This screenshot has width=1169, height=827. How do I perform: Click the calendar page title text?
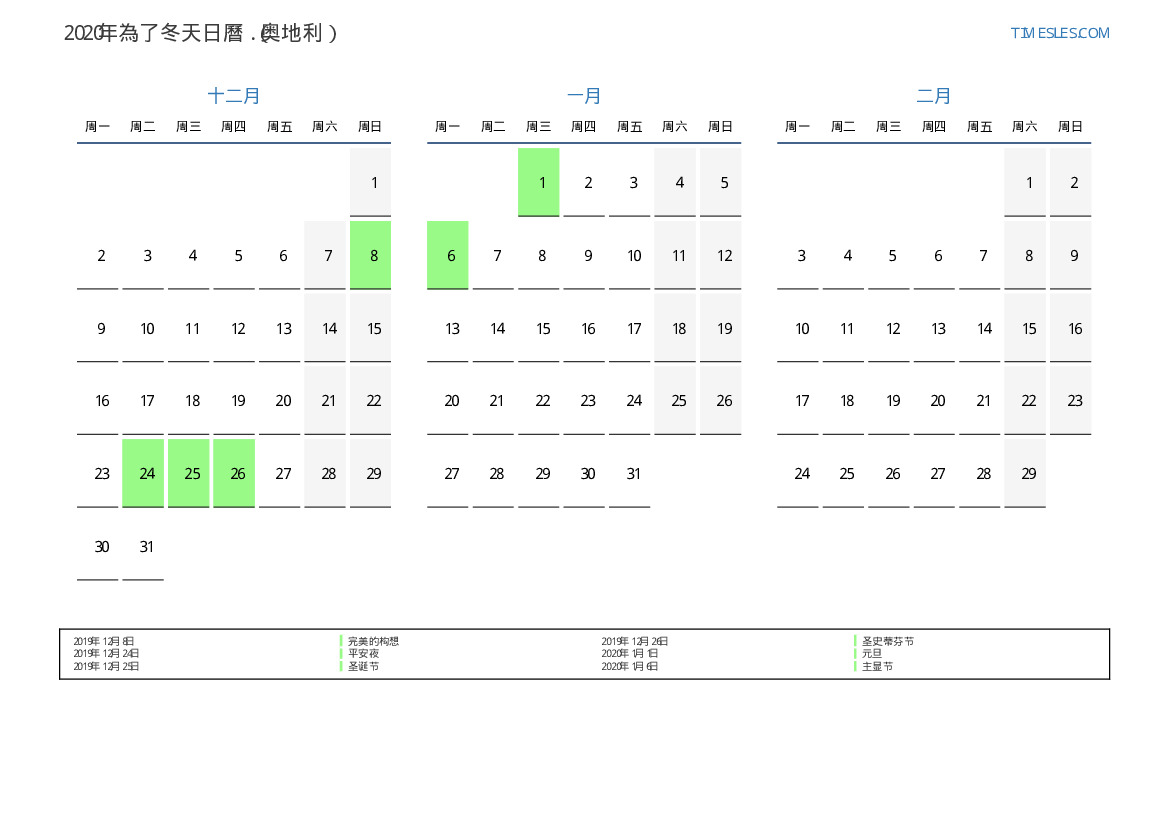(201, 33)
